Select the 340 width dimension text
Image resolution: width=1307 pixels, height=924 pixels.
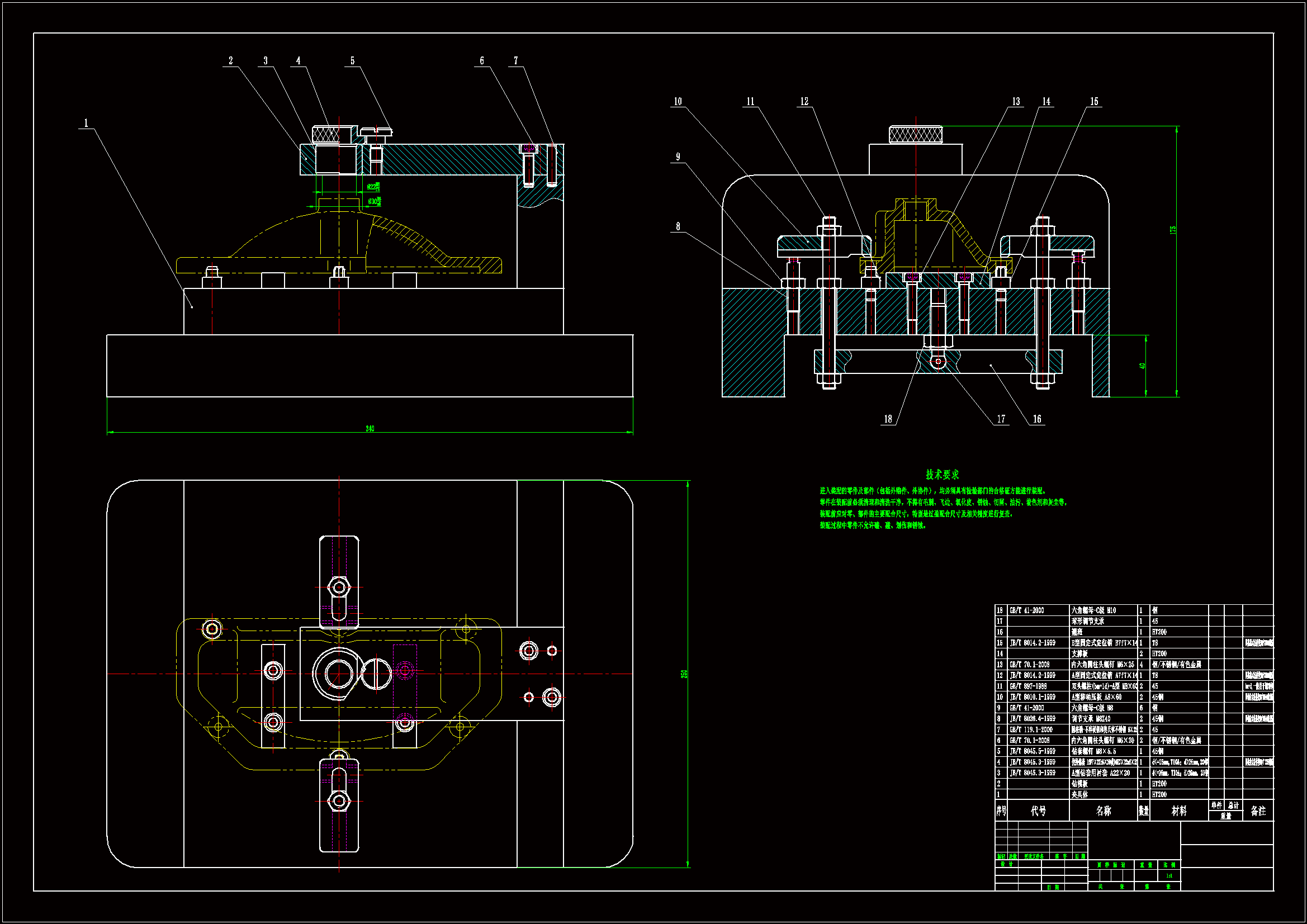click(x=370, y=428)
